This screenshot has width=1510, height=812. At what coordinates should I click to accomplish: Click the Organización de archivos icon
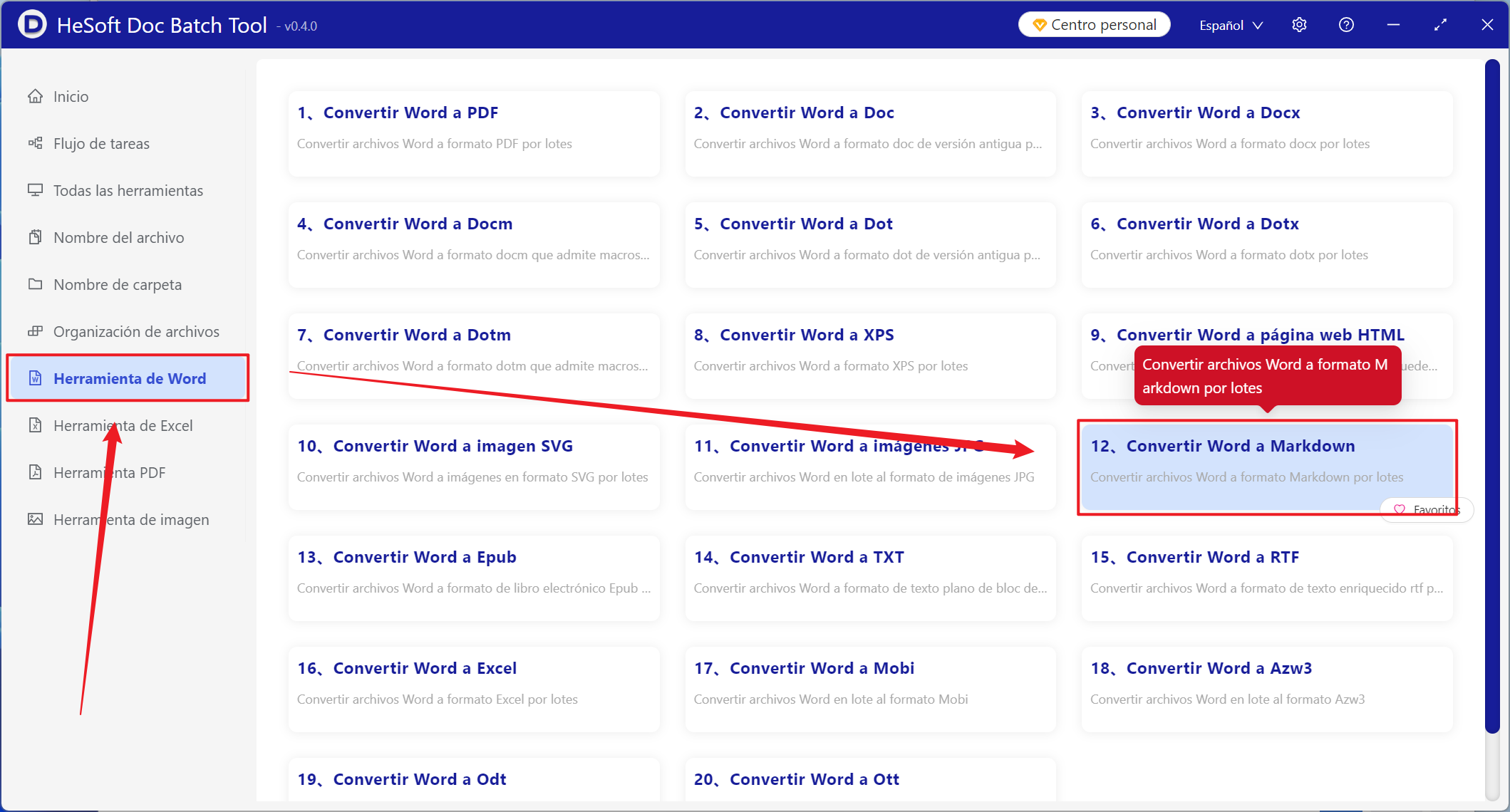35,331
